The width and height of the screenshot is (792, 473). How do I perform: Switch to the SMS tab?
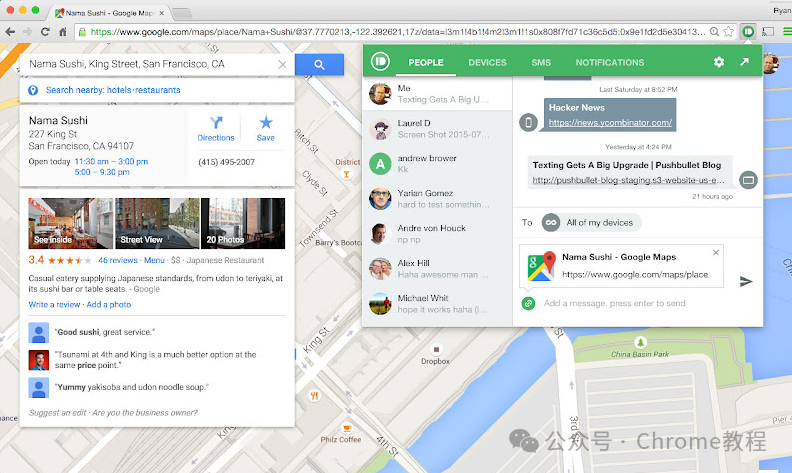click(x=541, y=63)
